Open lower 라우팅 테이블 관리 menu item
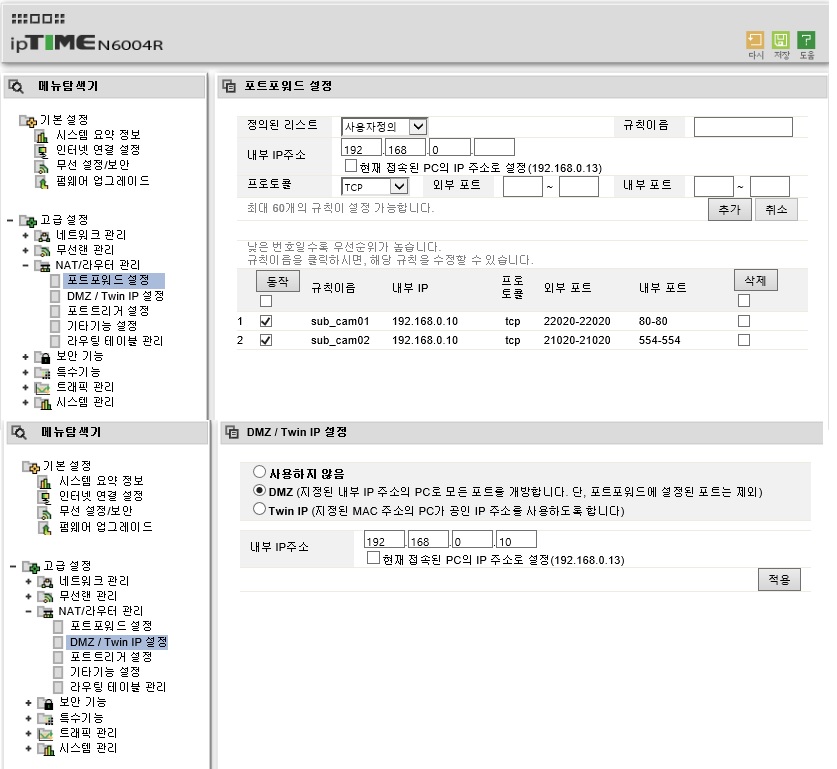This screenshot has width=837, height=769. coord(117,687)
